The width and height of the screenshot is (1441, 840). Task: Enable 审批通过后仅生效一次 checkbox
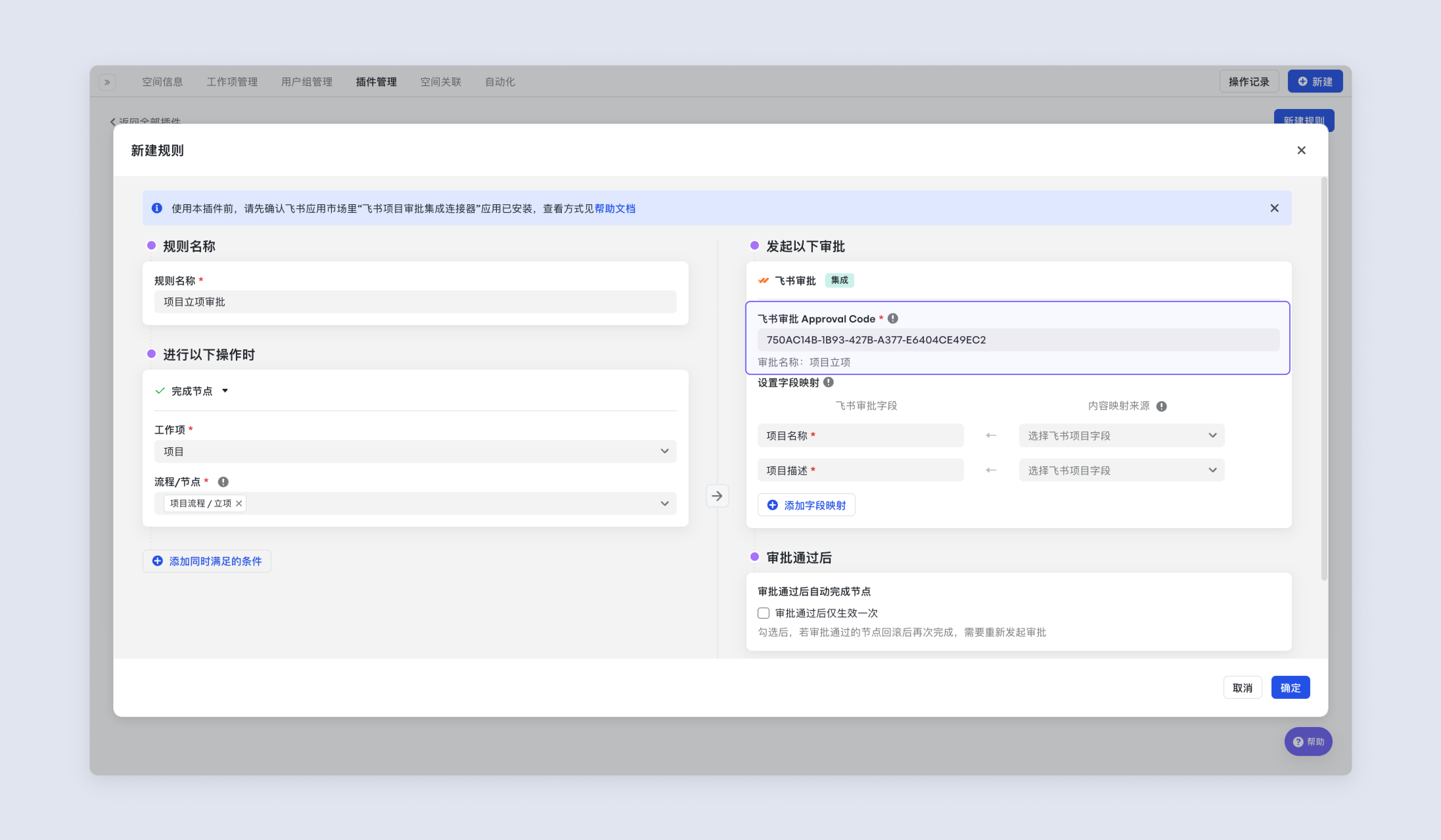click(x=764, y=613)
